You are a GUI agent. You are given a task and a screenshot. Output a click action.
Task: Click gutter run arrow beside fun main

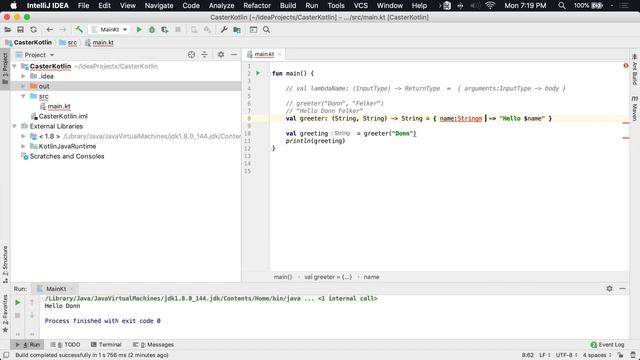[258, 73]
